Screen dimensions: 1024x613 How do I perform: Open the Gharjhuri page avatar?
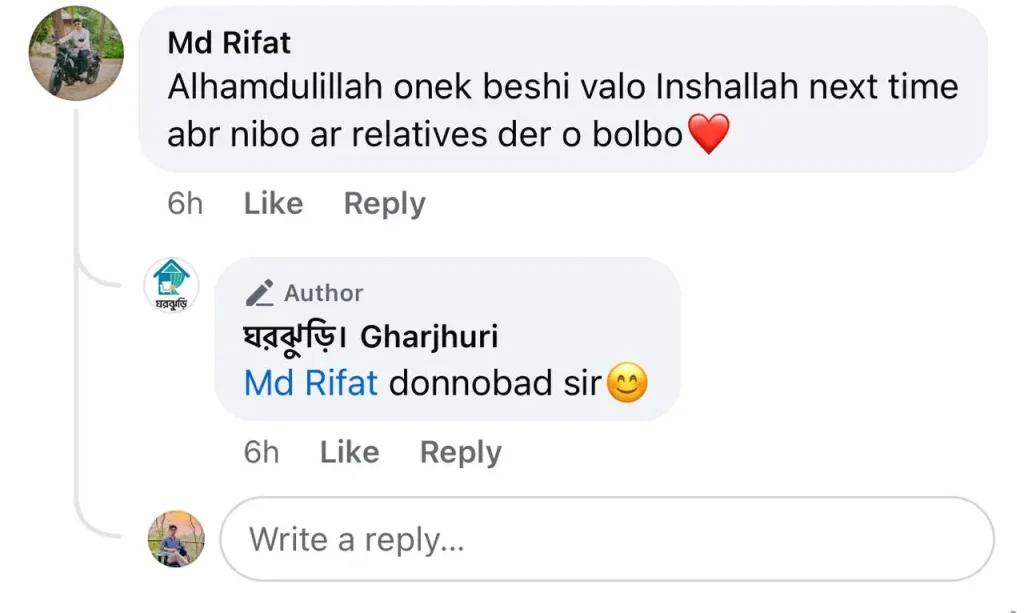click(172, 284)
